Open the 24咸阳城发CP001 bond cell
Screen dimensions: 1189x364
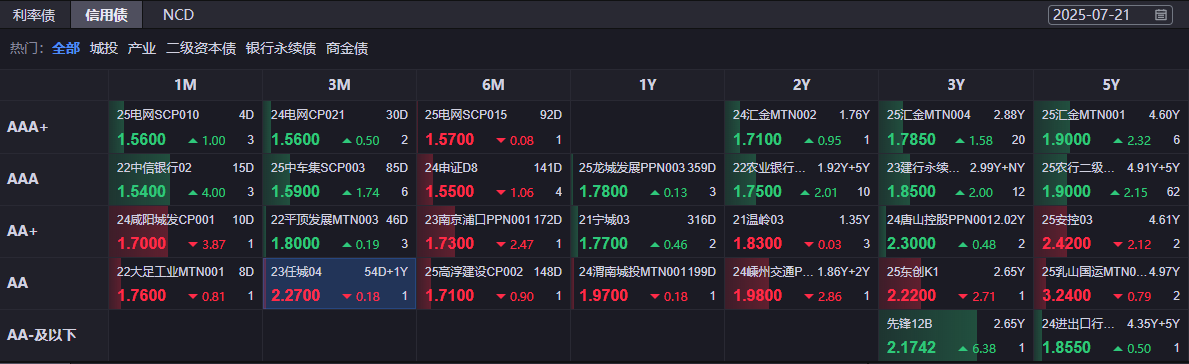click(x=186, y=231)
